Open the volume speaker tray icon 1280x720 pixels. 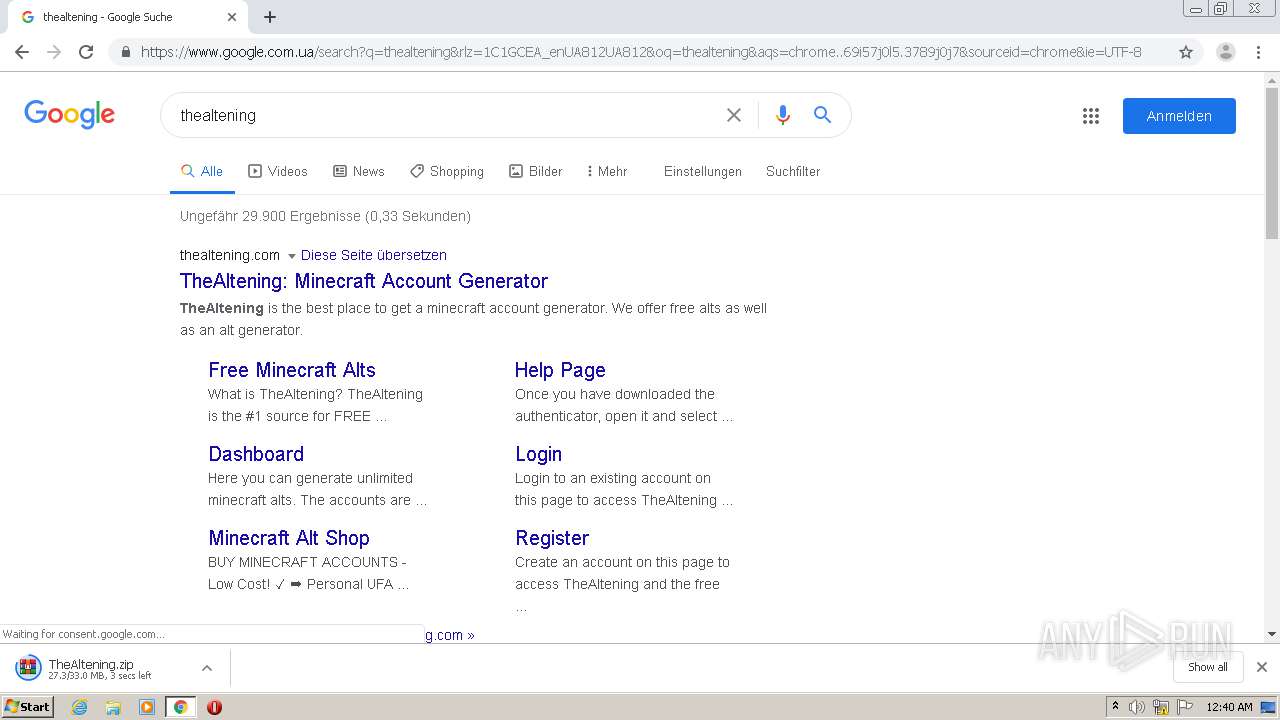pyautogui.click(x=1137, y=707)
